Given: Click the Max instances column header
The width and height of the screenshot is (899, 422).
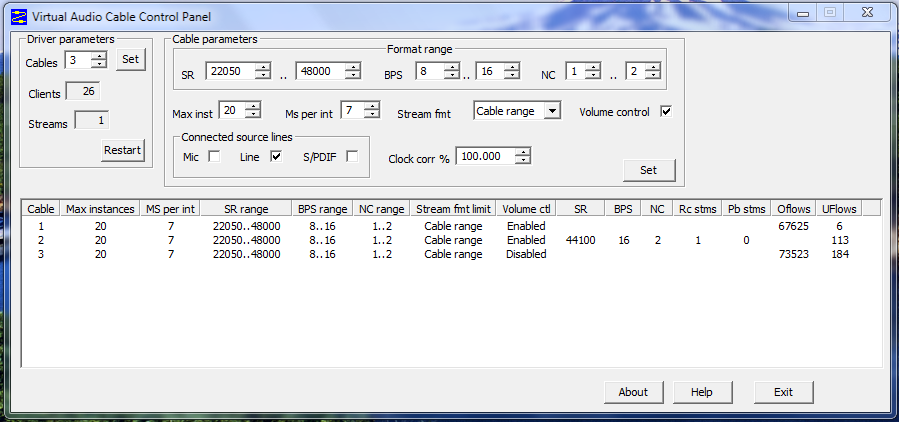Looking at the screenshot, I should pyautogui.click(x=100, y=209).
